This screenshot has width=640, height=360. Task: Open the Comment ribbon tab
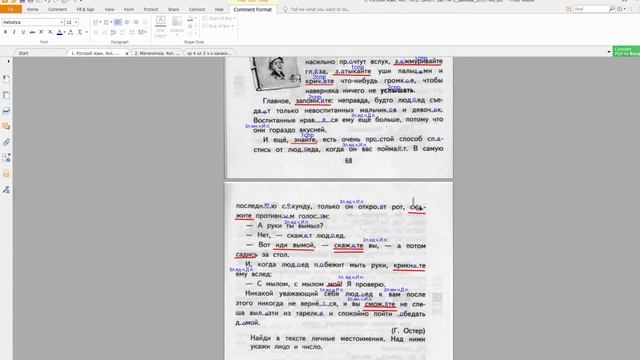click(57, 9)
